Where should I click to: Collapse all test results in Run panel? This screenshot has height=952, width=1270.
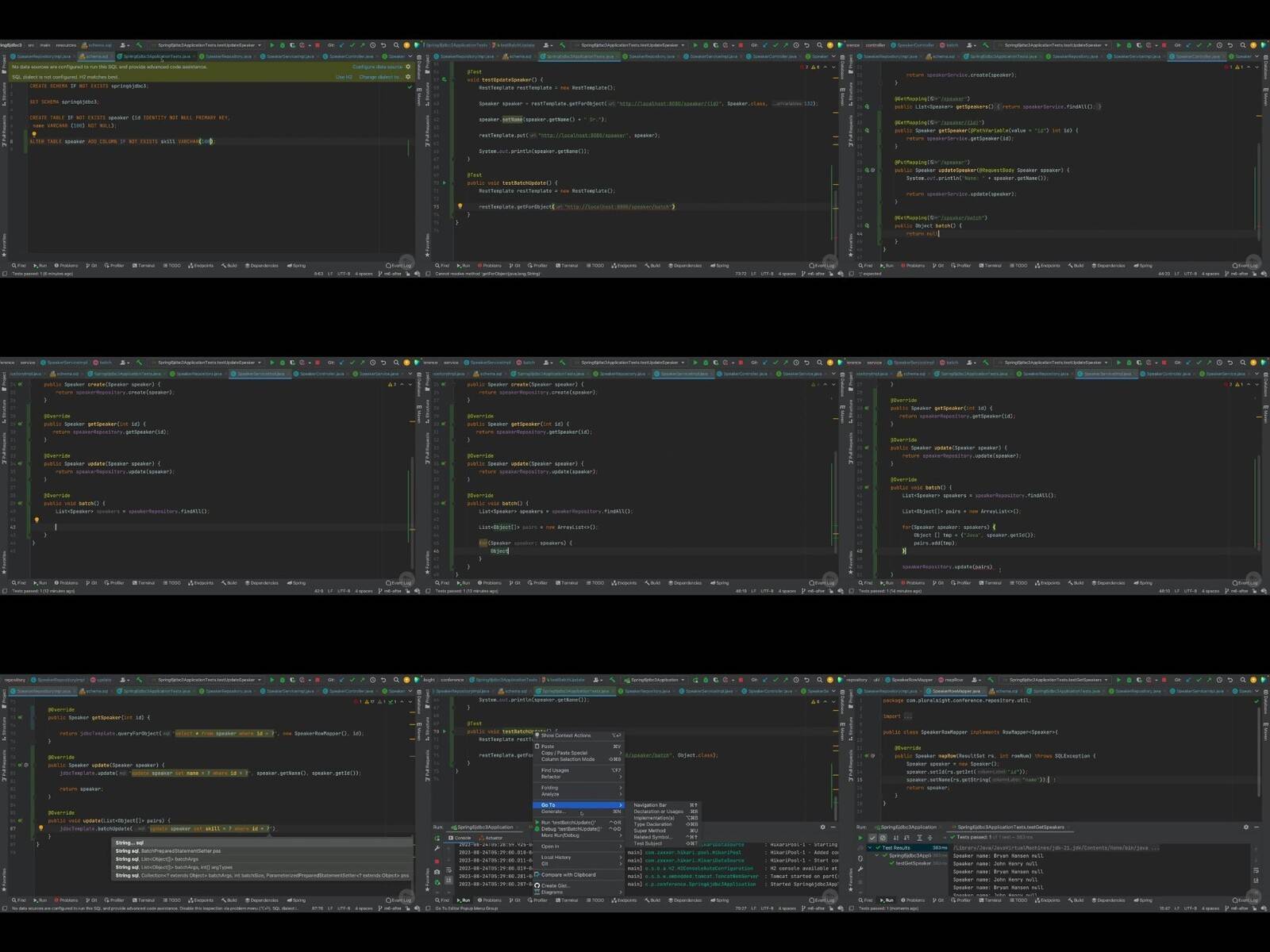tap(930, 838)
